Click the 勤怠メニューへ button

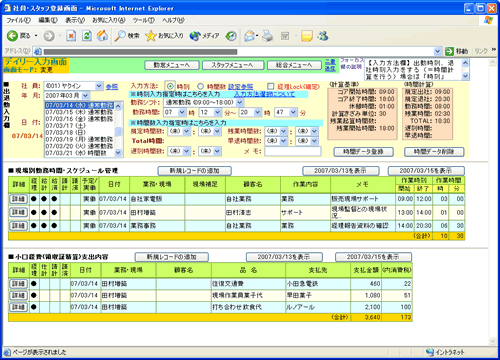click(x=172, y=65)
